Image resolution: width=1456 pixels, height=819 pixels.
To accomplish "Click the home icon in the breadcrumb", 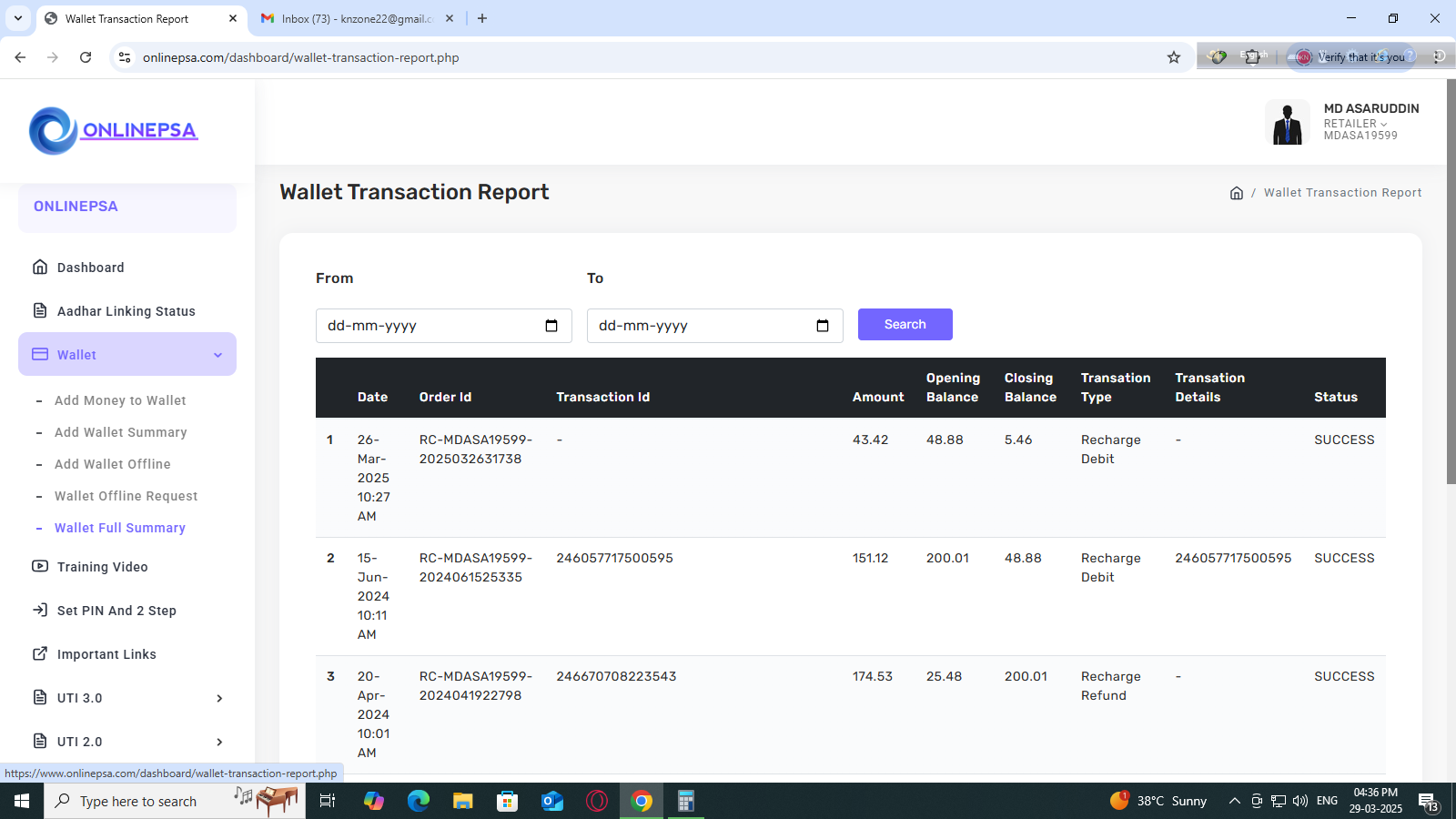I will pos(1236,193).
